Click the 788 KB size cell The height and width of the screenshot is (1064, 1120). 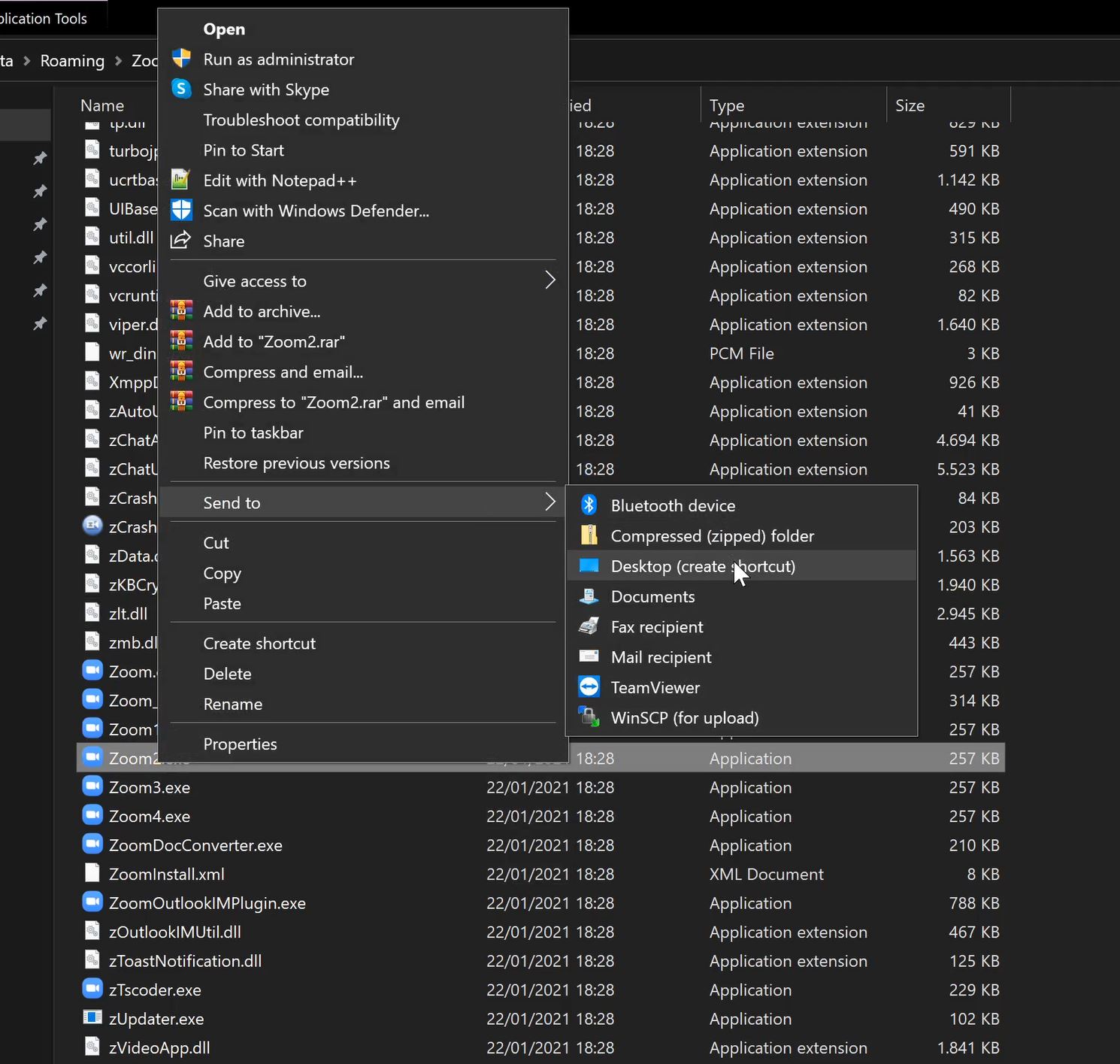[x=973, y=903]
